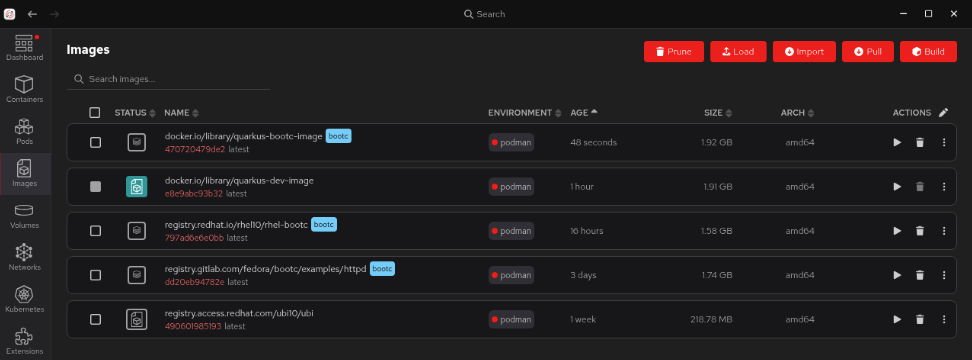Screen dimensions: 972x360
Task: Switch to the Dashboard view
Action: 25,48
